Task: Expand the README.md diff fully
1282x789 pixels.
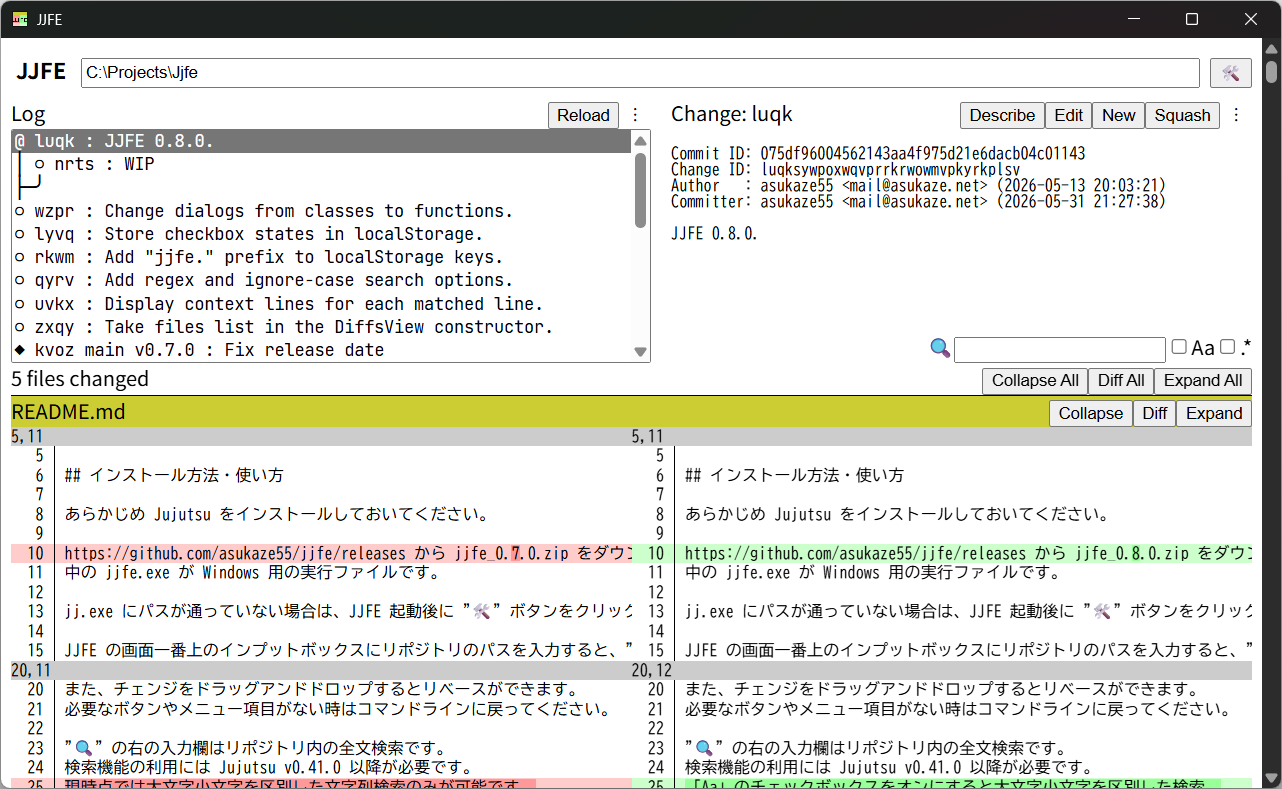Action: (x=1213, y=413)
